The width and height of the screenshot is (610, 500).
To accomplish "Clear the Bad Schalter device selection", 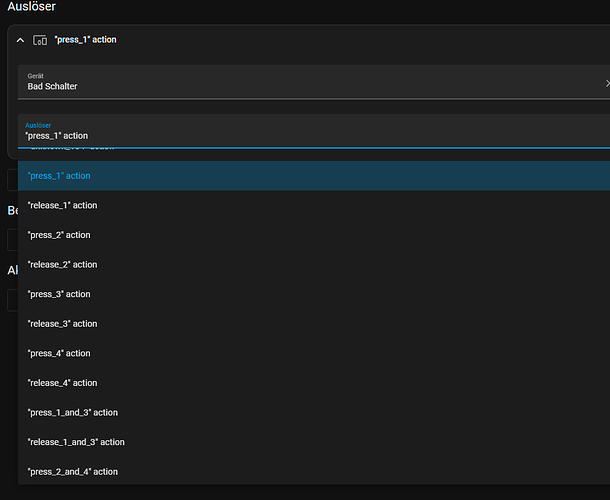I will coord(607,83).
